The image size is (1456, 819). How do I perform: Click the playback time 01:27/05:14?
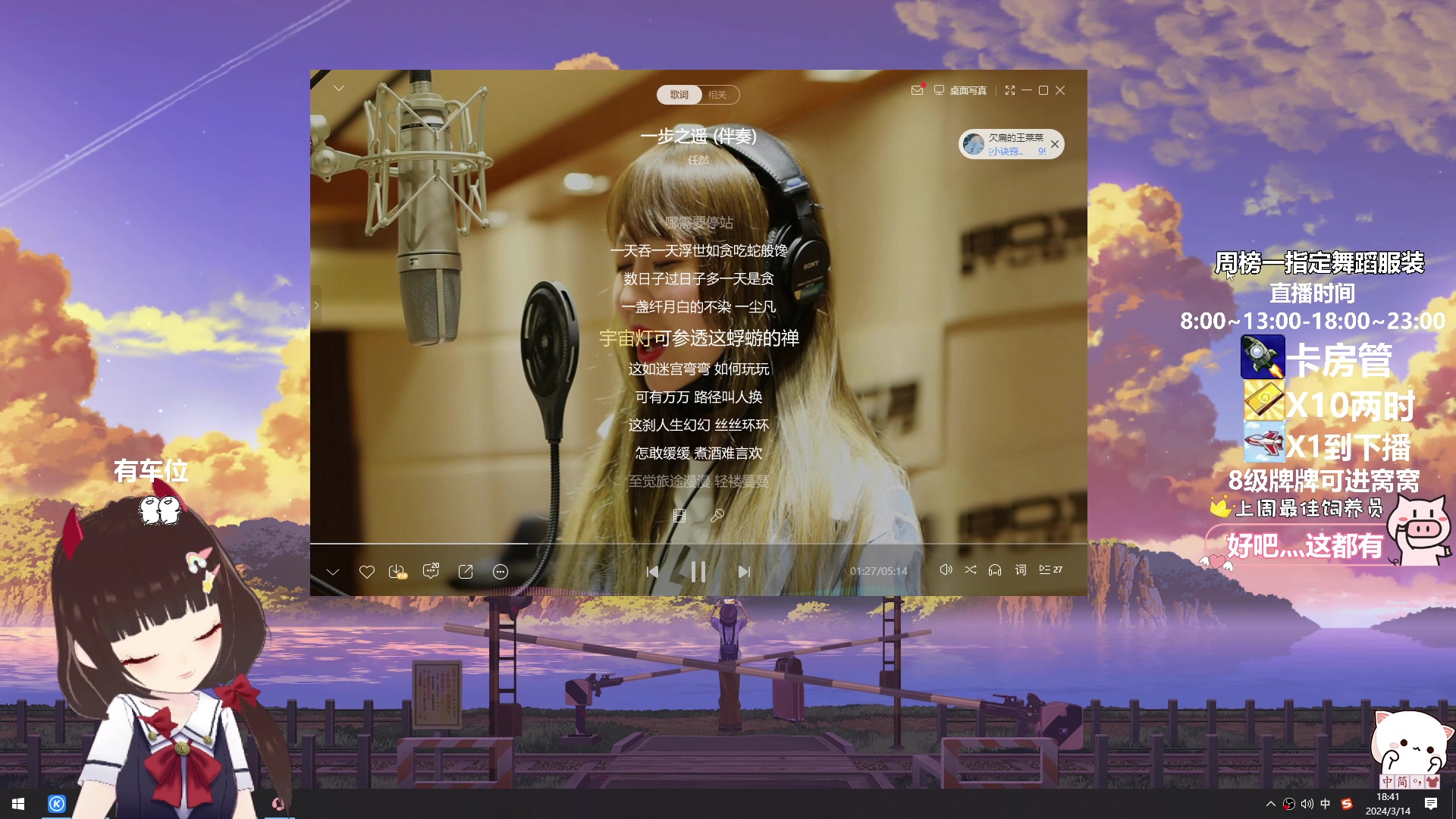pyautogui.click(x=878, y=571)
